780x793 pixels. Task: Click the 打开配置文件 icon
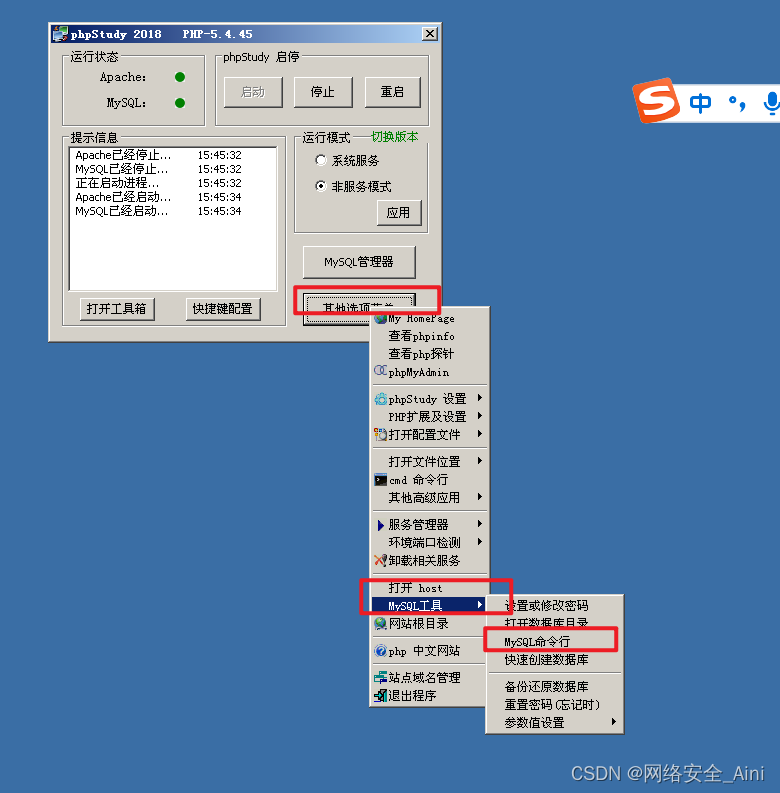pos(380,434)
